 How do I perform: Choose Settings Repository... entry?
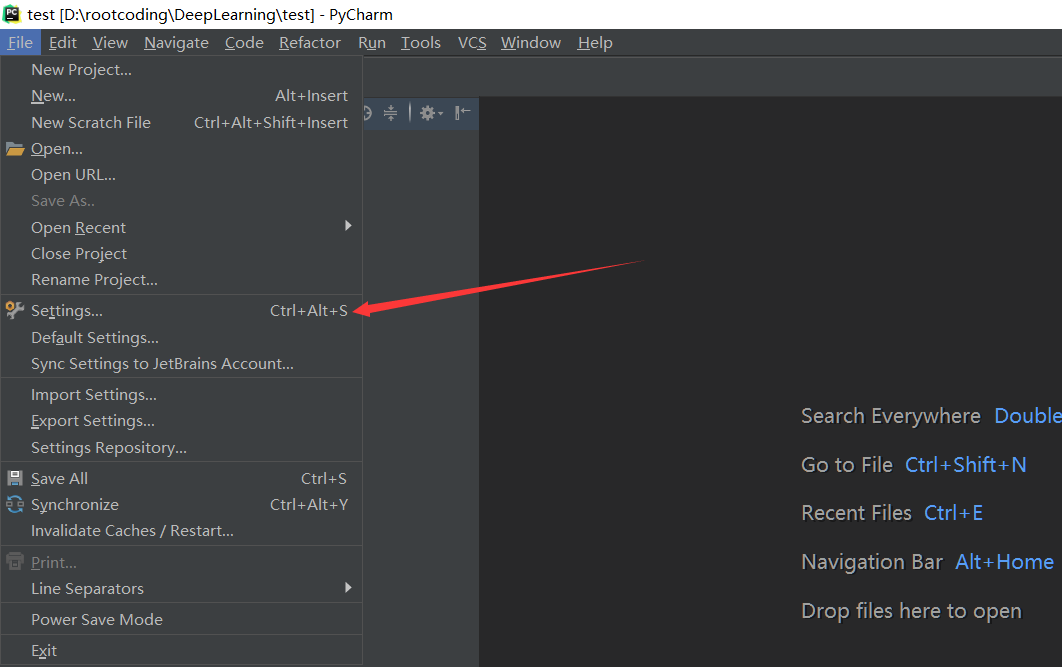pos(182,448)
